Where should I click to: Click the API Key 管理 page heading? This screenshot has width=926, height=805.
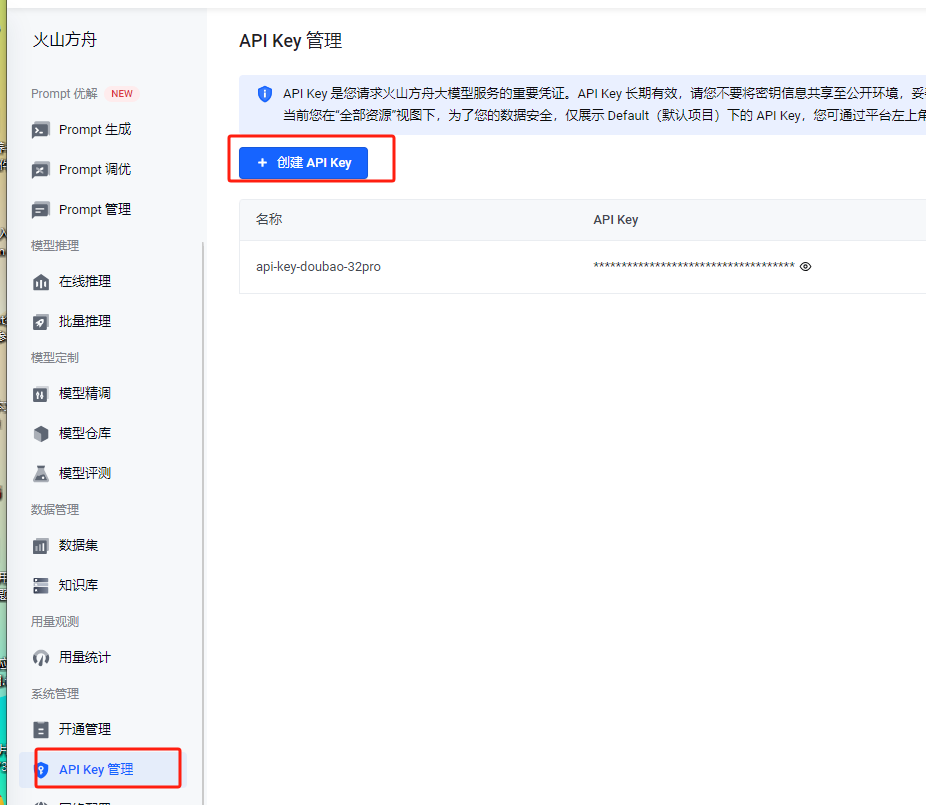pyautogui.click(x=290, y=41)
